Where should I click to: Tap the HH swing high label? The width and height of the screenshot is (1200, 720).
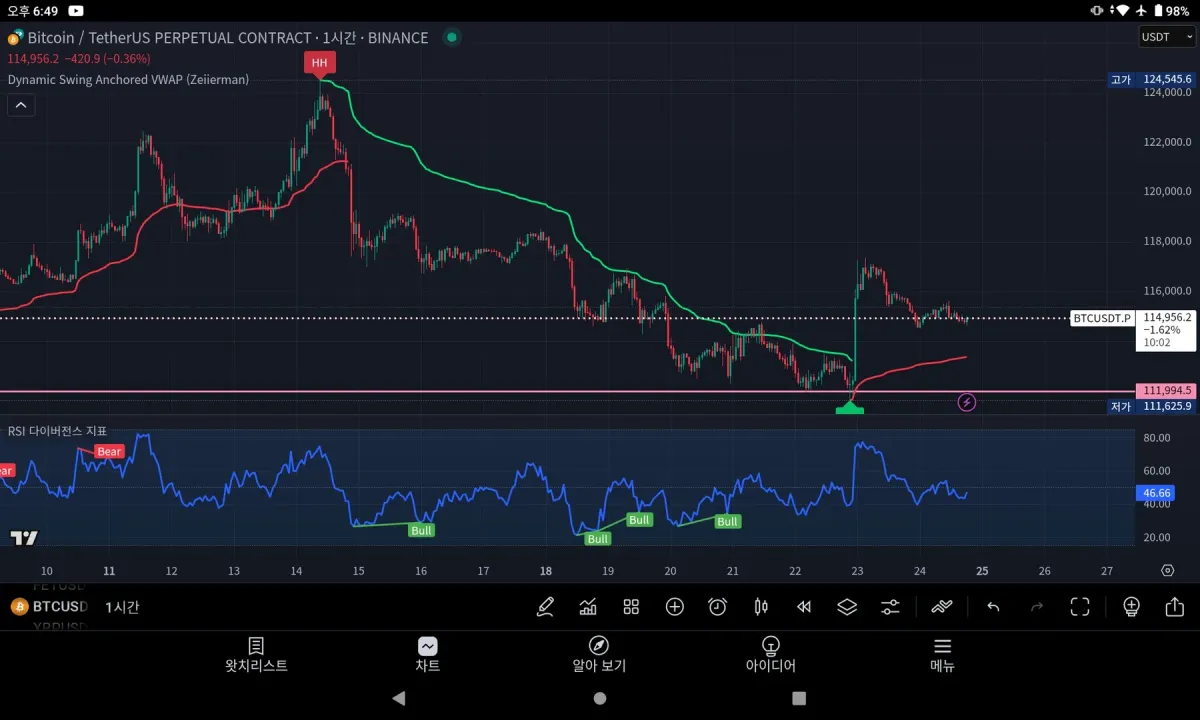pyautogui.click(x=319, y=64)
